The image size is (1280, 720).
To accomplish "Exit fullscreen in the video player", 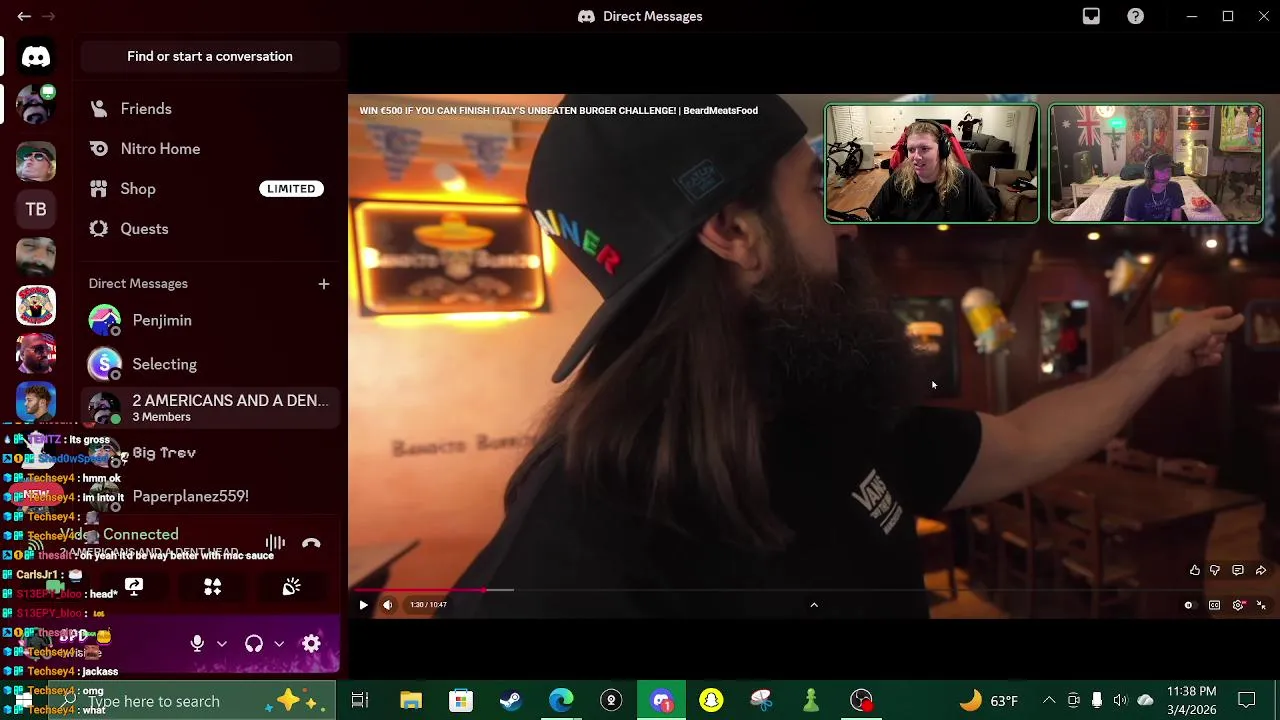I will coord(1261,605).
